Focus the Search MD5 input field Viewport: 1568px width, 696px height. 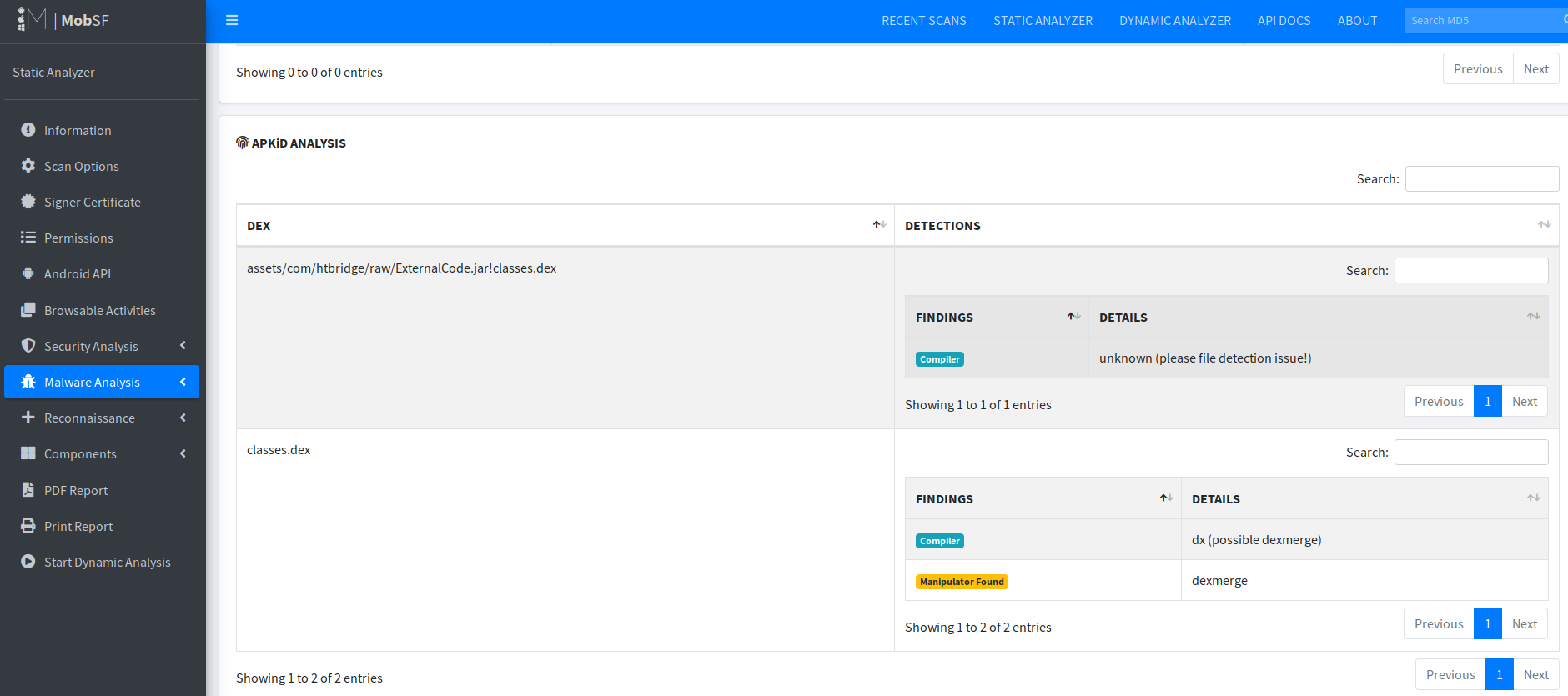(1481, 21)
